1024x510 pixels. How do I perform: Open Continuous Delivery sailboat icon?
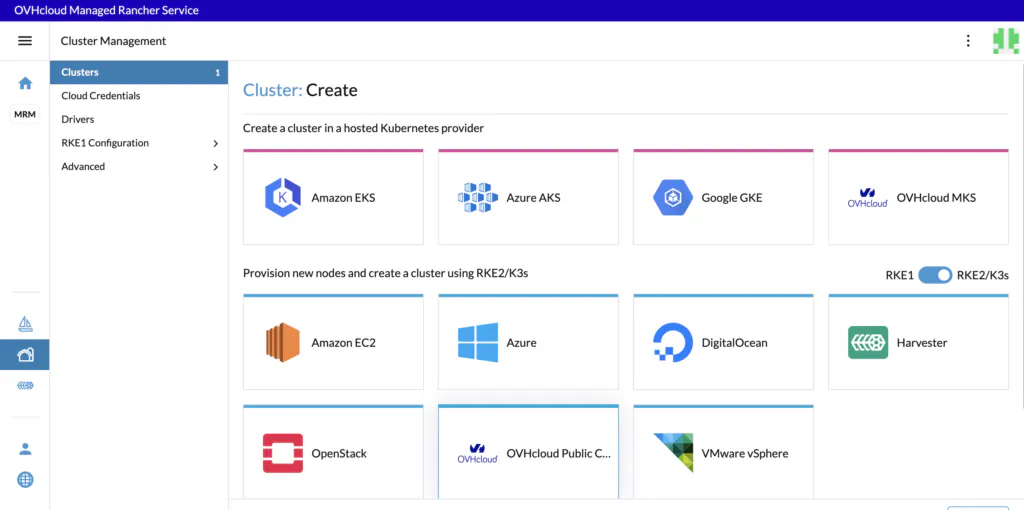pos(25,323)
